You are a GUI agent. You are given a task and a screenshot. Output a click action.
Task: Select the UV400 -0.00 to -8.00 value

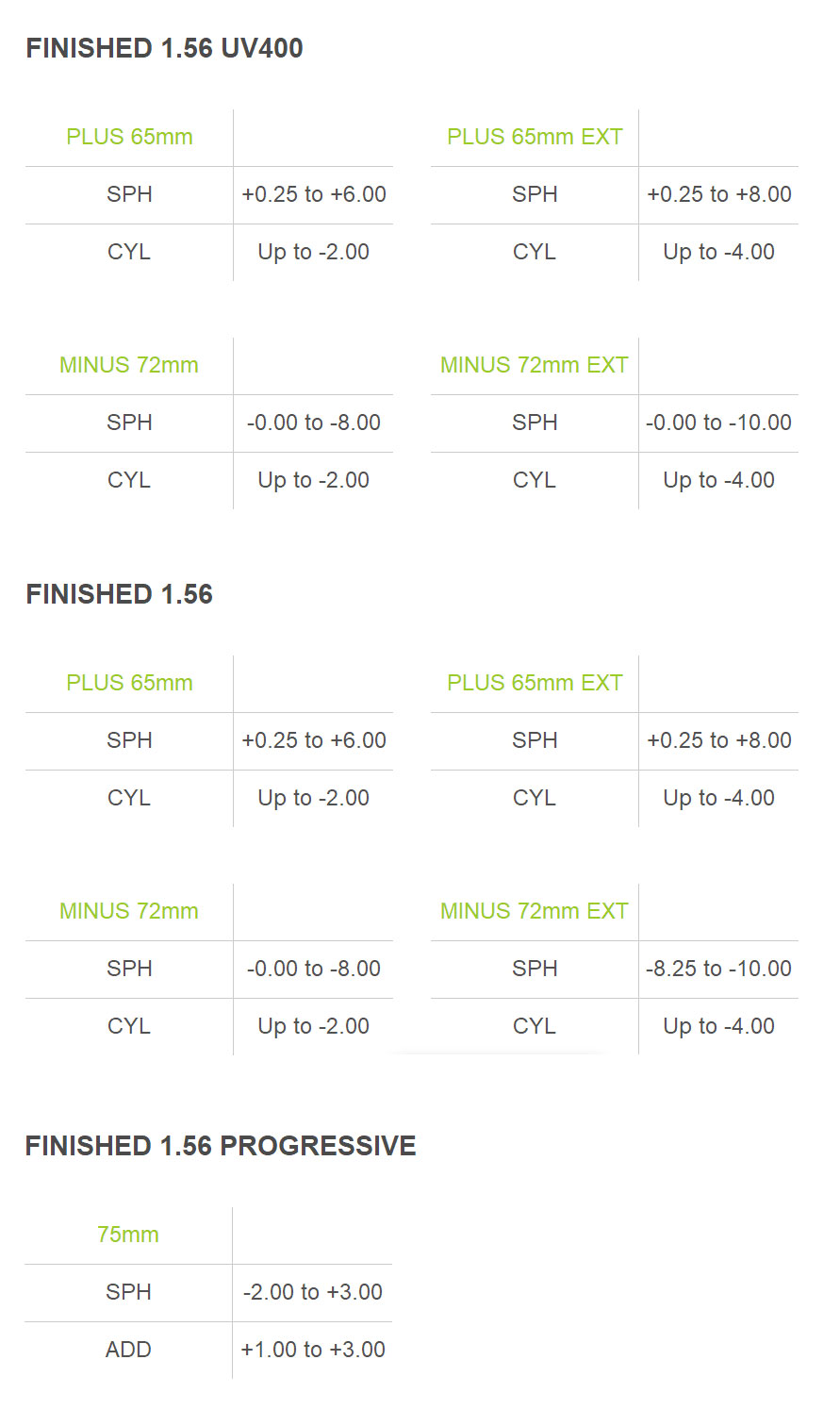[314, 423]
